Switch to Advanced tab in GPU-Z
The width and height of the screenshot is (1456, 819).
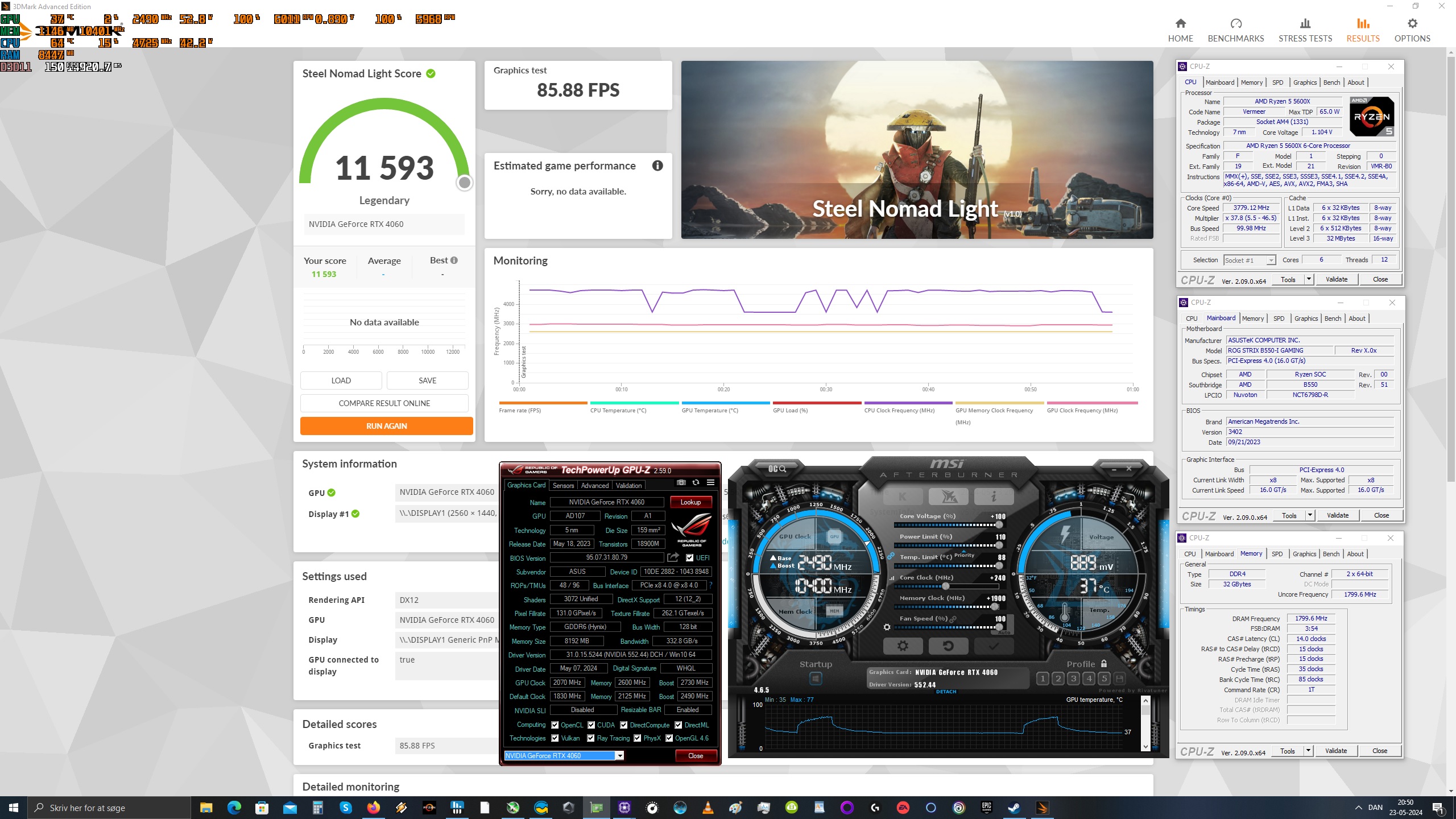pos(595,486)
